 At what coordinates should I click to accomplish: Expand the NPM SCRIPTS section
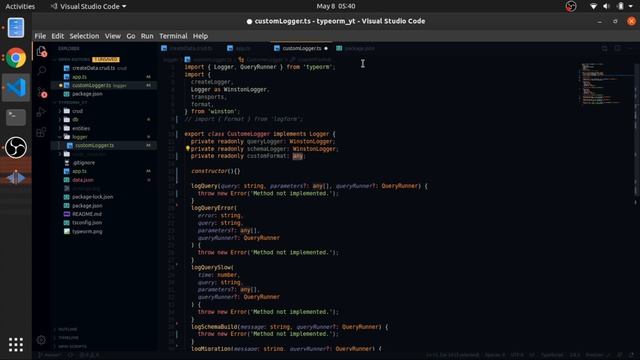point(72,346)
